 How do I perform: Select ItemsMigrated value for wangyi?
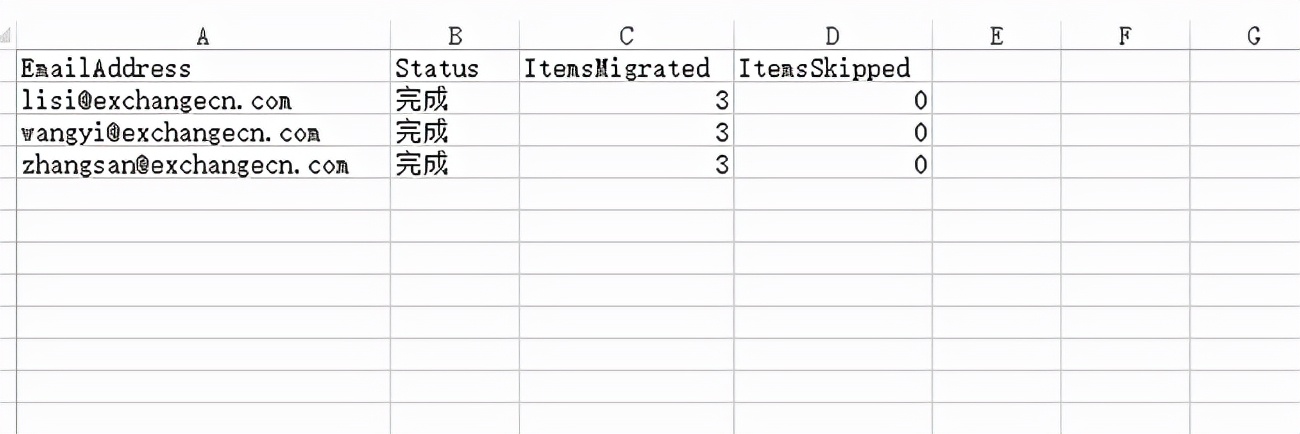[x=626, y=132]
